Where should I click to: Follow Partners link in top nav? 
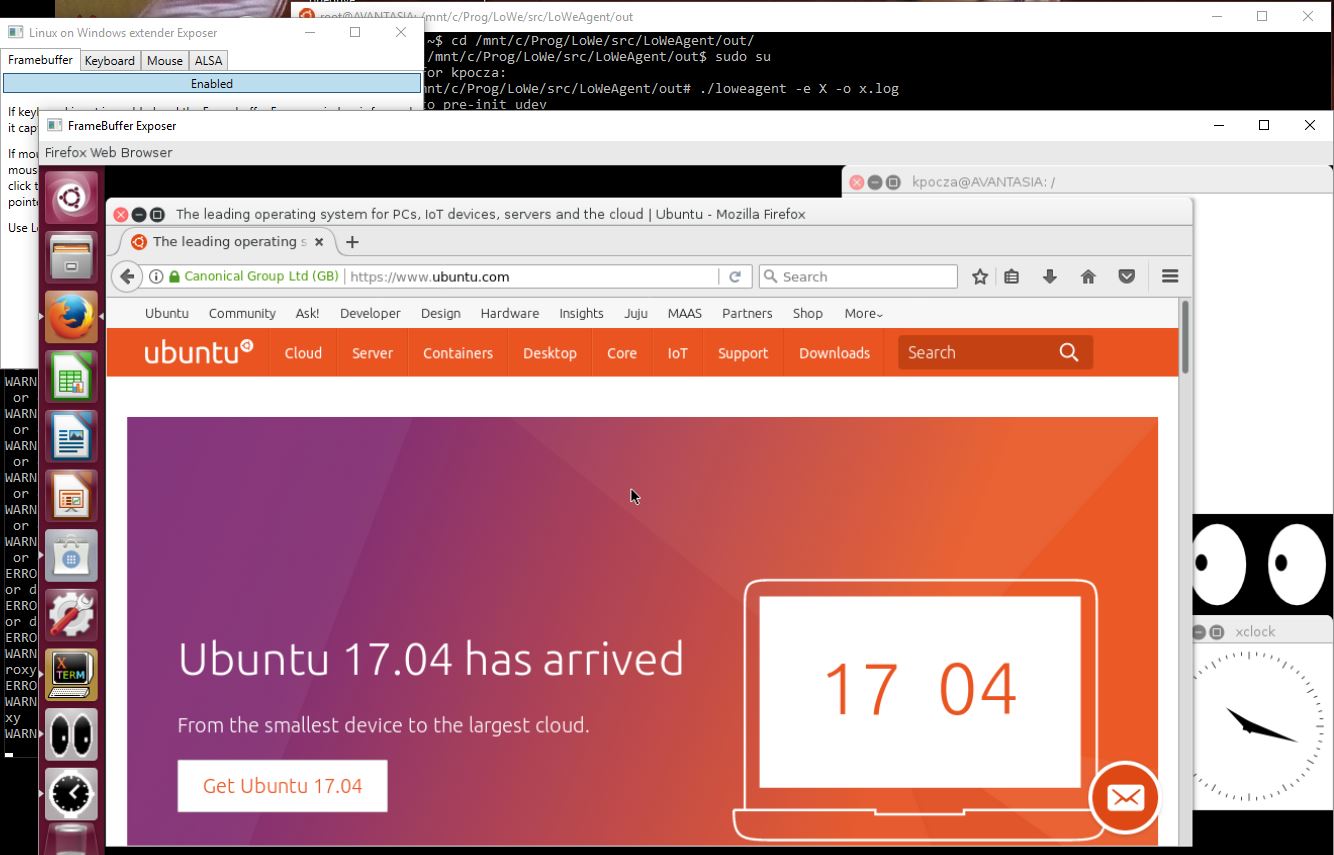(x=747, y=313)
